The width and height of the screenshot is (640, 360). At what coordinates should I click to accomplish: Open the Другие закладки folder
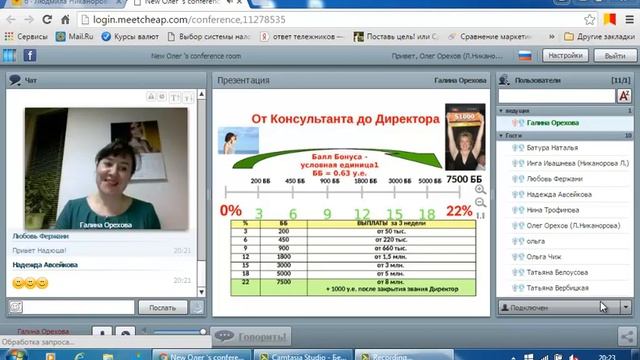599,37
